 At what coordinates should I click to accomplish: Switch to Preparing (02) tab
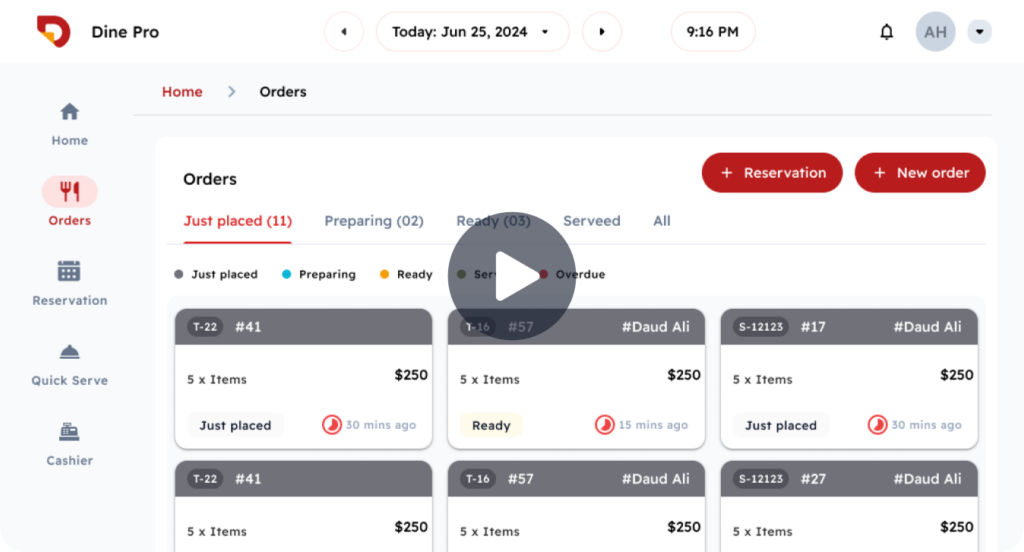point(374,221)
